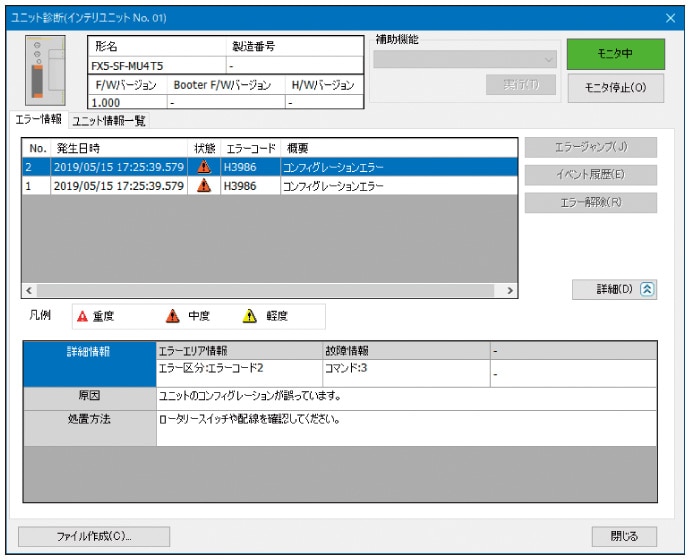This screenshot has height=560, width=690.
Task: Click the error list horizontal scrollbar right arrow
Action: coord(510,290)
